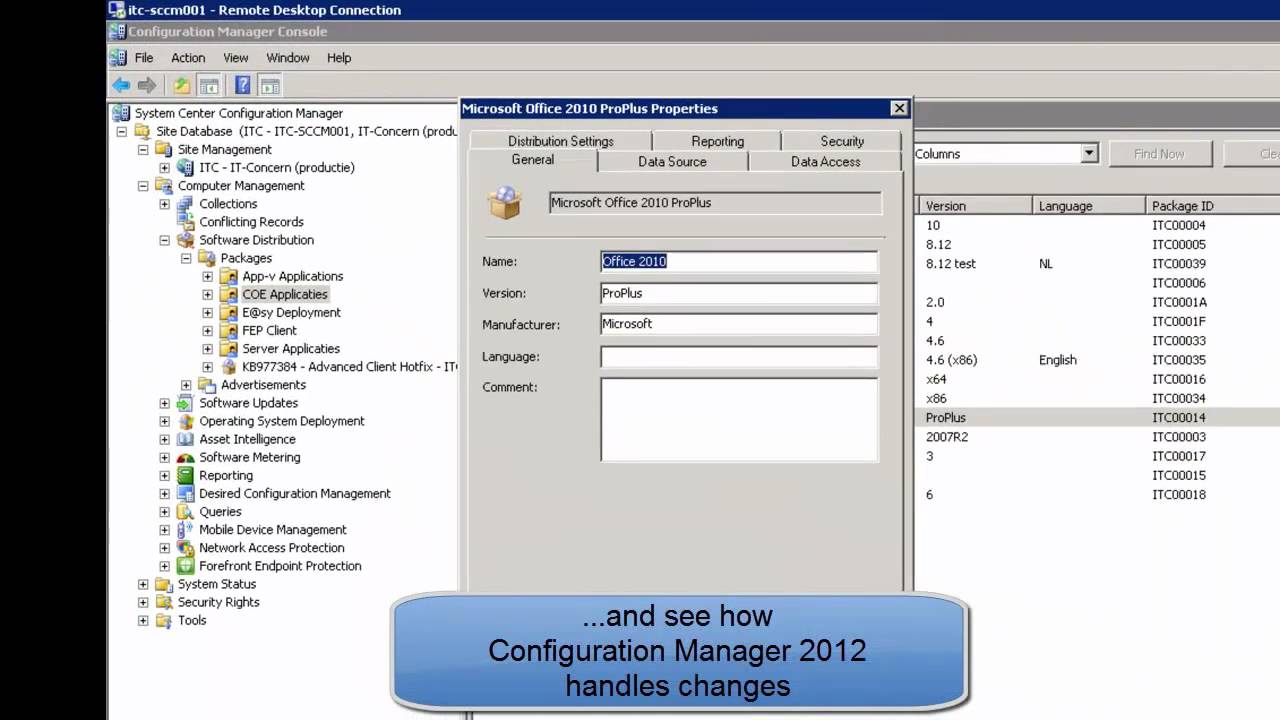1280x720 pixels.
Task: Switch to the Data Access tab
Action: [825, 161]
